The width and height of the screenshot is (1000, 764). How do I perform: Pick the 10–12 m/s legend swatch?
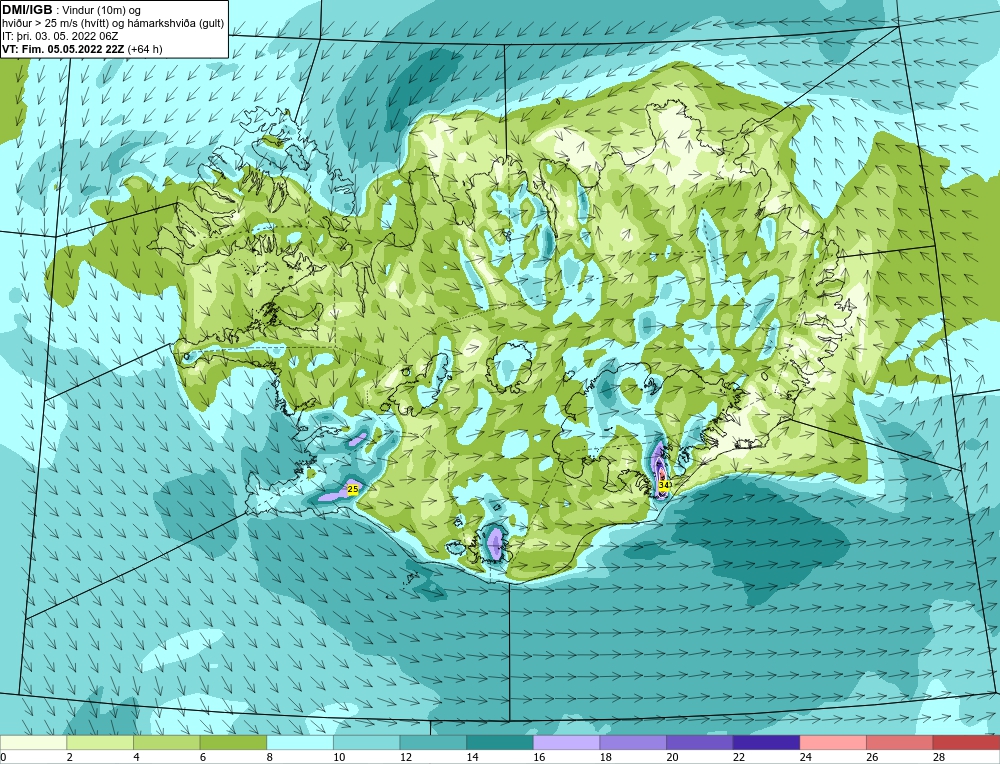click(x=366, y=742)
